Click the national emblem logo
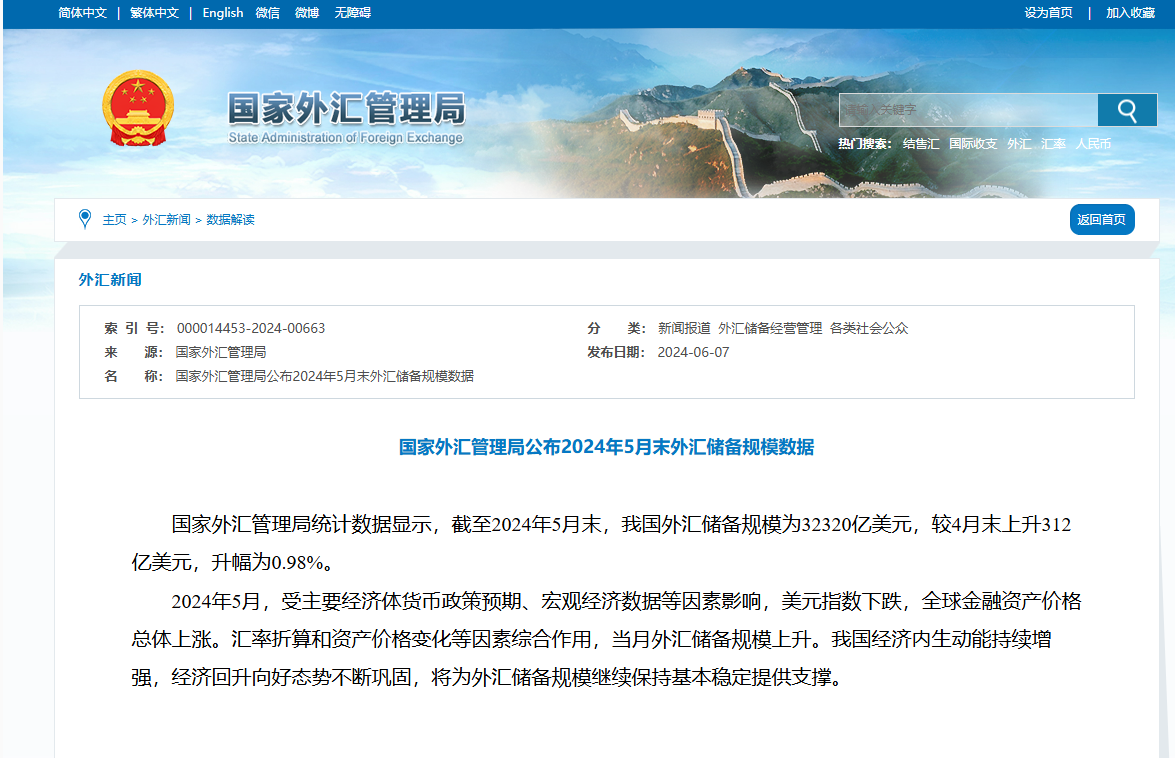This screenshot has width=1175, height=758. tap(138, 108)
